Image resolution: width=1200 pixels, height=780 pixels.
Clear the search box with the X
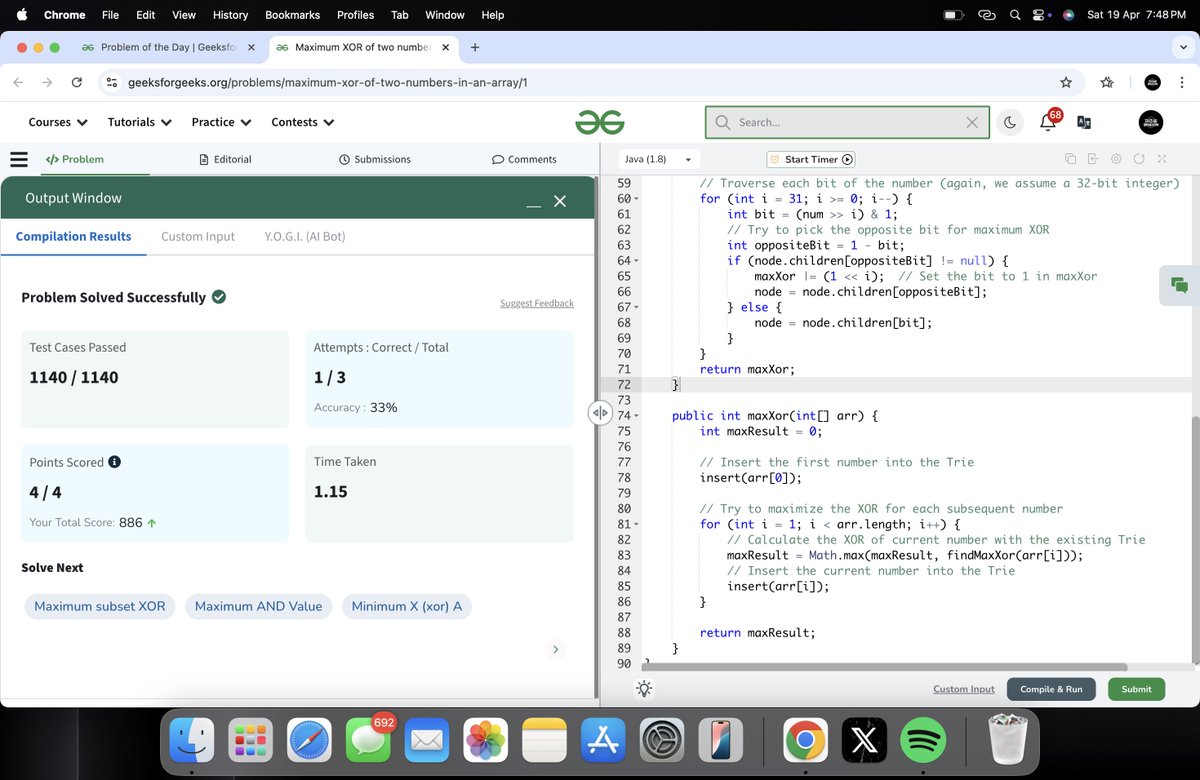972,122
